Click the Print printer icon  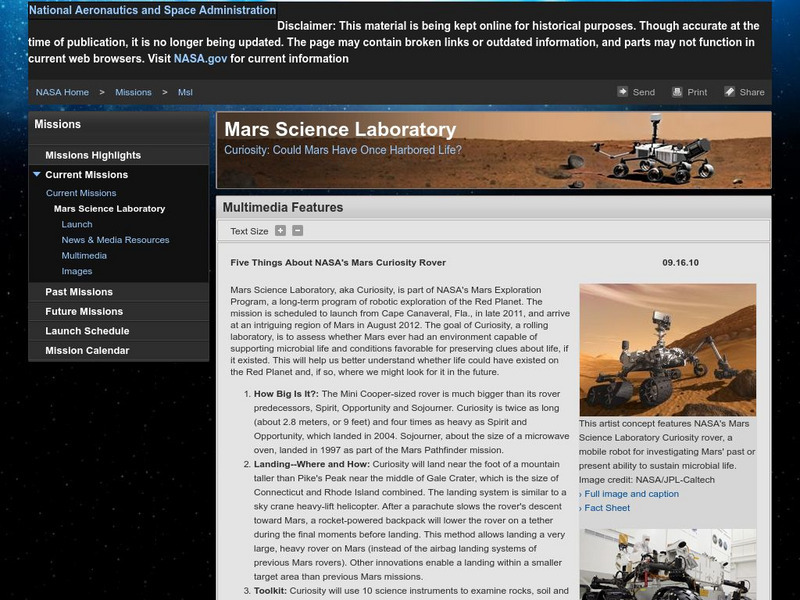677,92
